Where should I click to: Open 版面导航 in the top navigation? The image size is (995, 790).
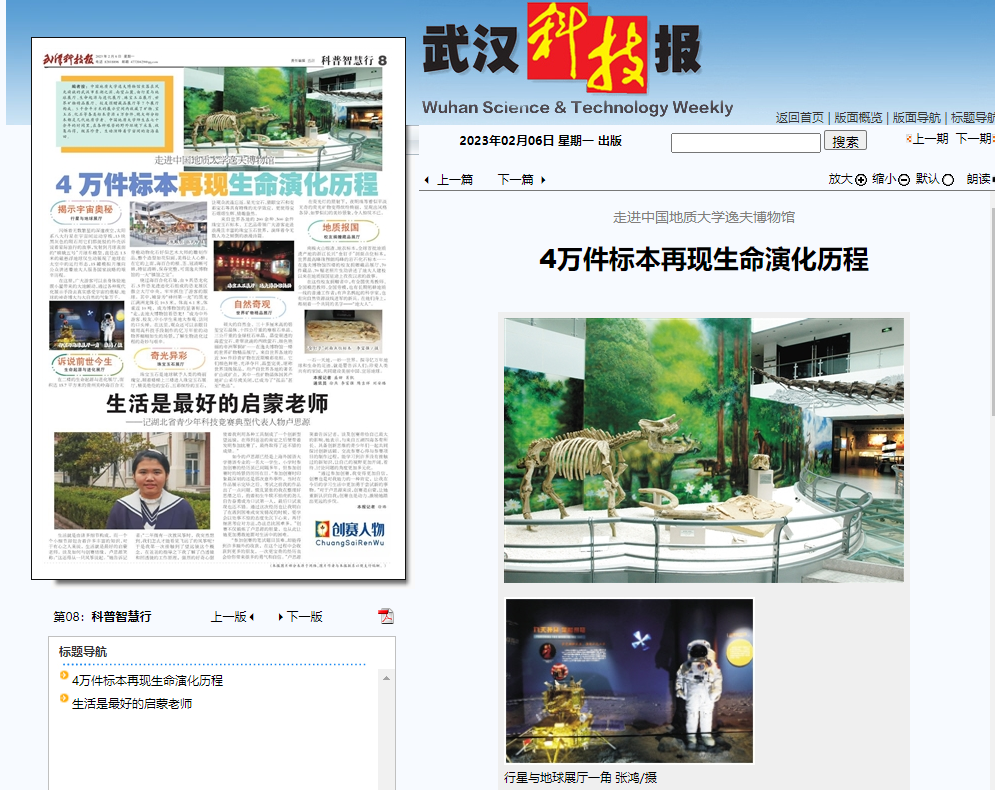click(x=916, y=117)
